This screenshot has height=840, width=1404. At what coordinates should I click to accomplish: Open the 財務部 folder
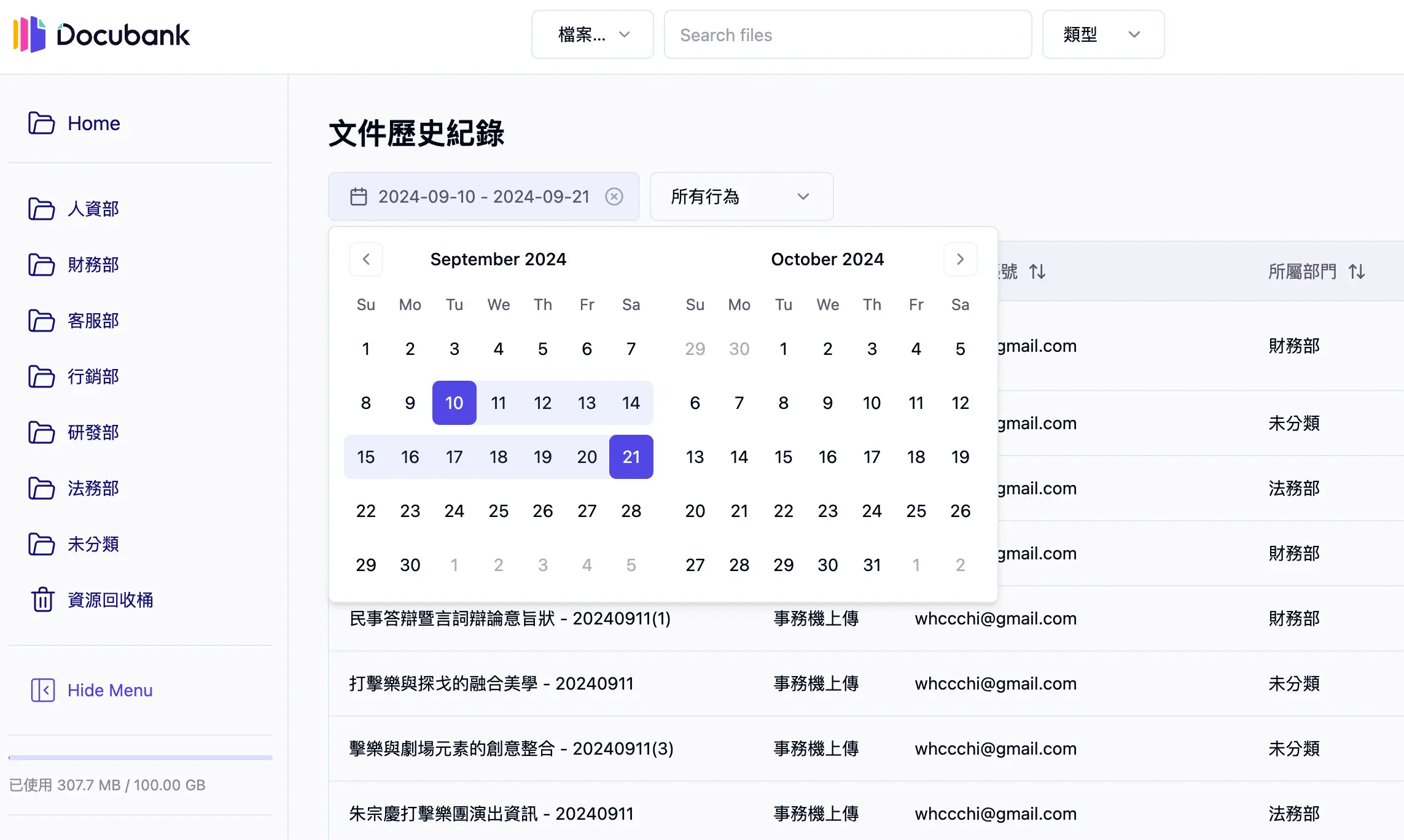(93, 265)
